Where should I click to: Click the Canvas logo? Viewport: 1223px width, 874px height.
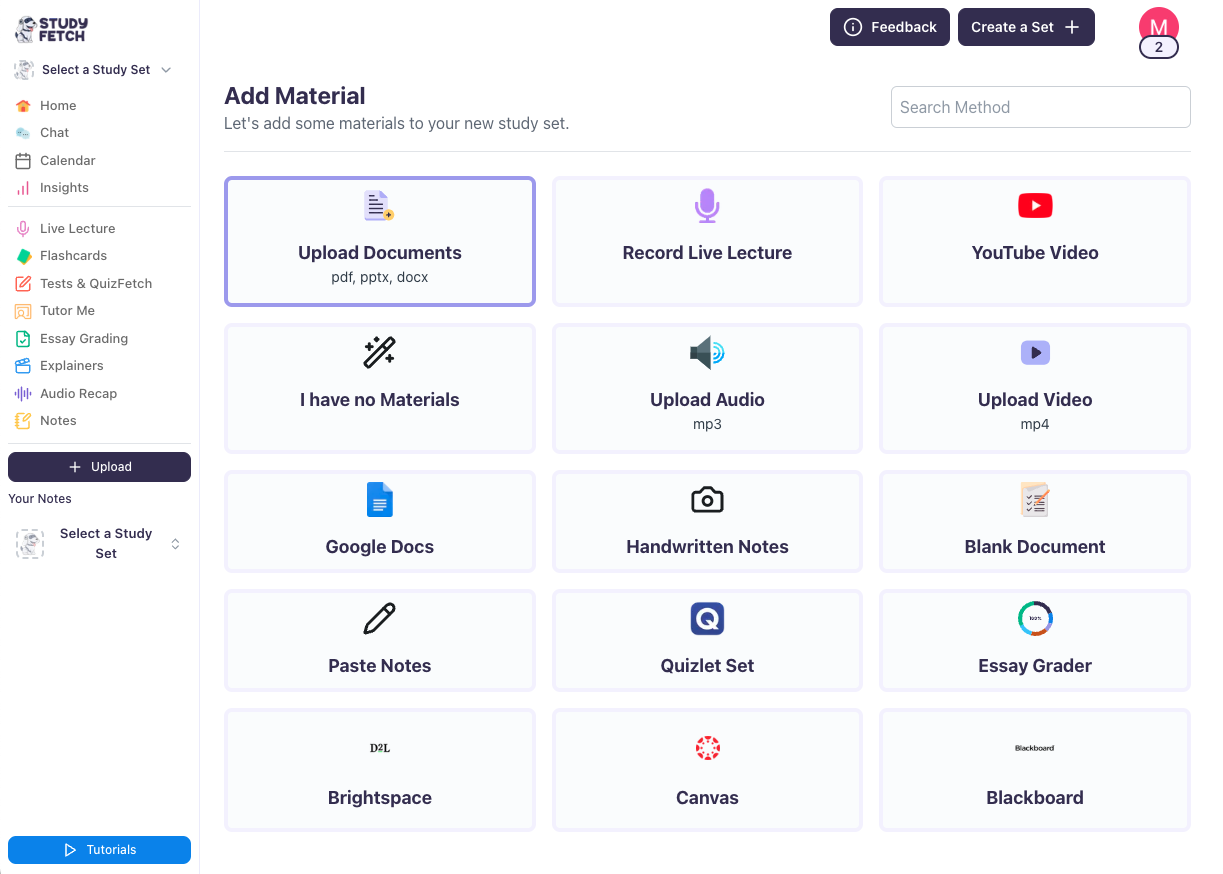point(707,748)
